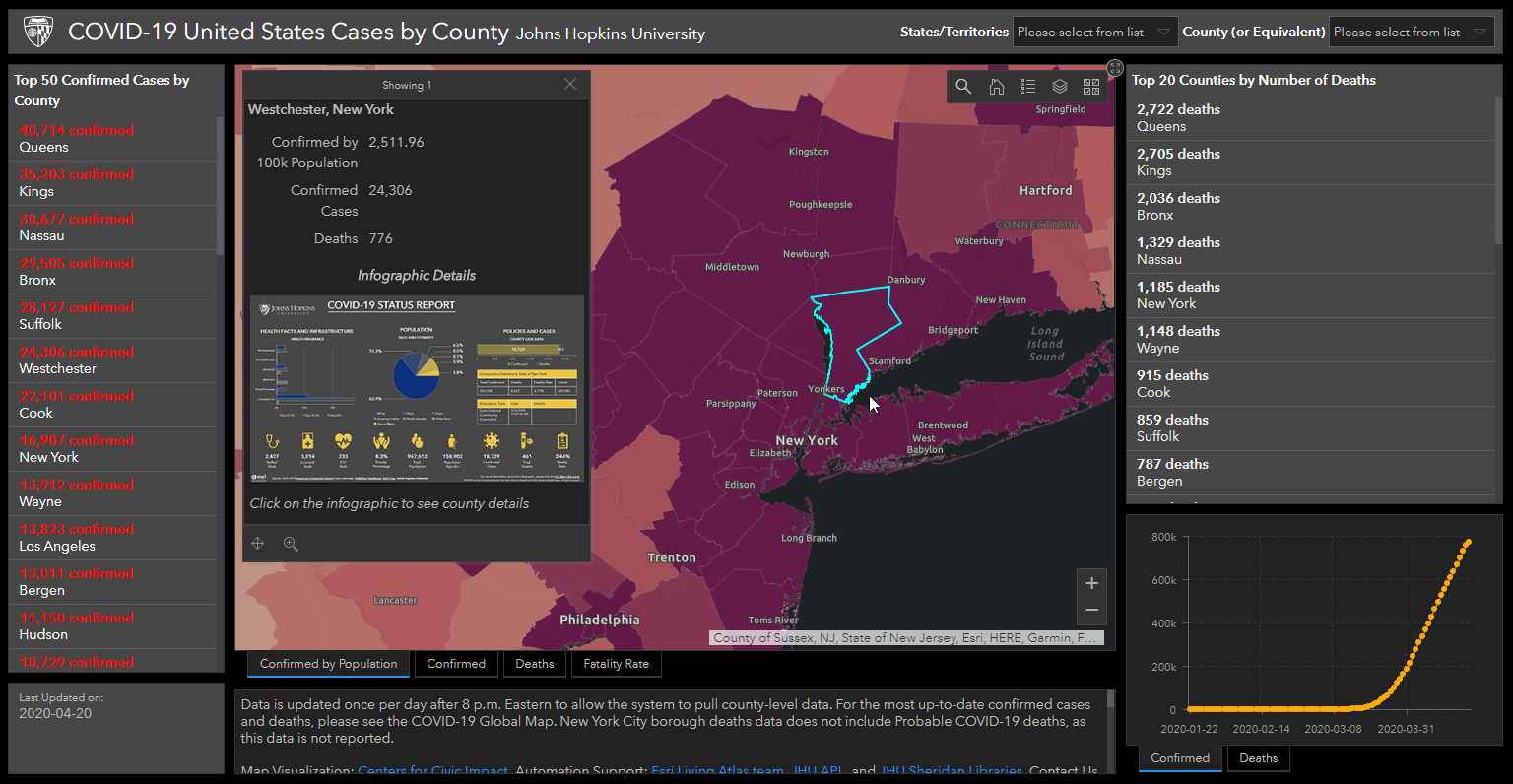This screenshot has height=784, width=1513.
Task: Click Bronx 2,036 deaths entry
Action: [1311, 207]
